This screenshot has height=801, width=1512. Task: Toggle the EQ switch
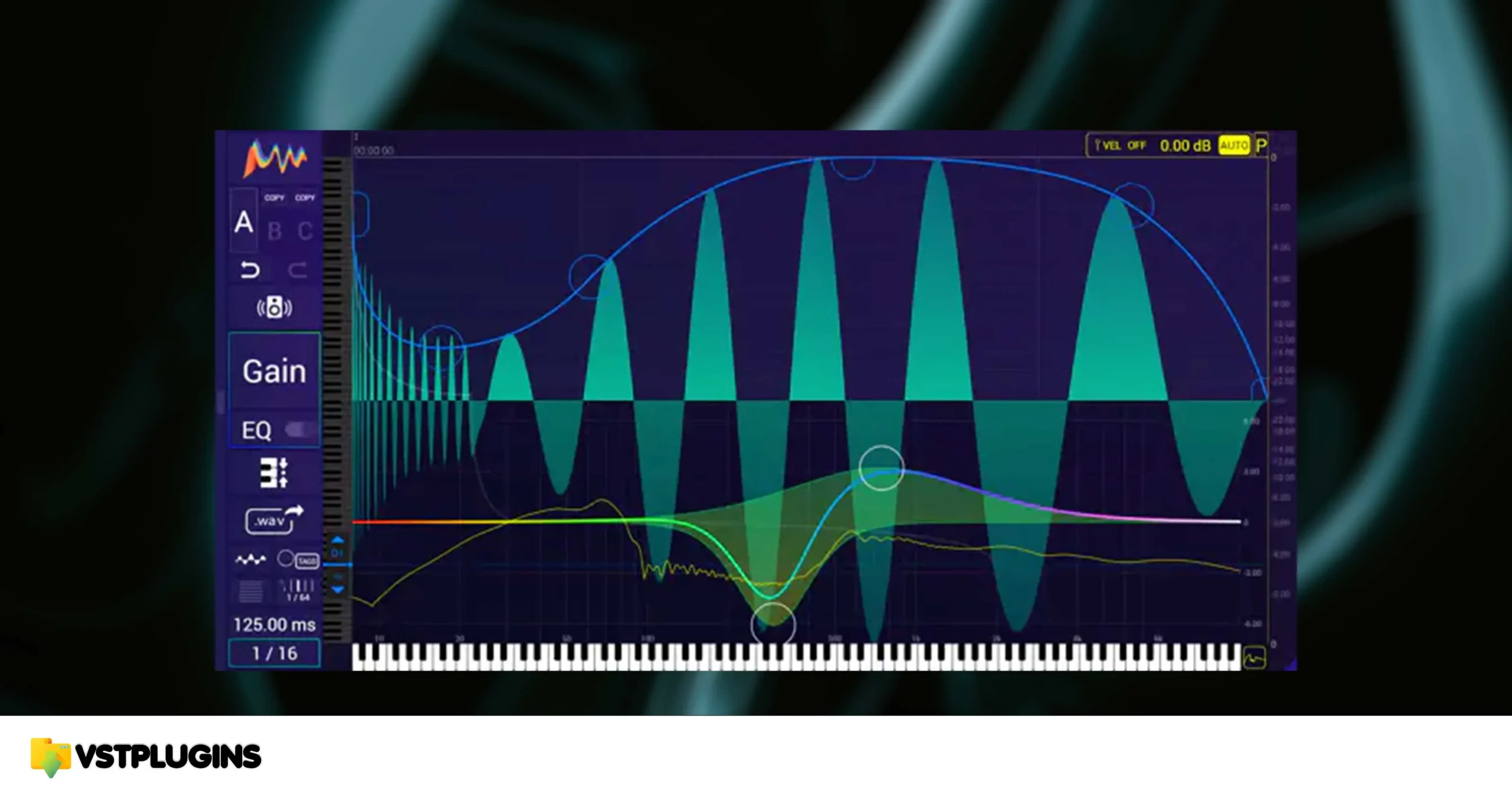tap(301, 430)
